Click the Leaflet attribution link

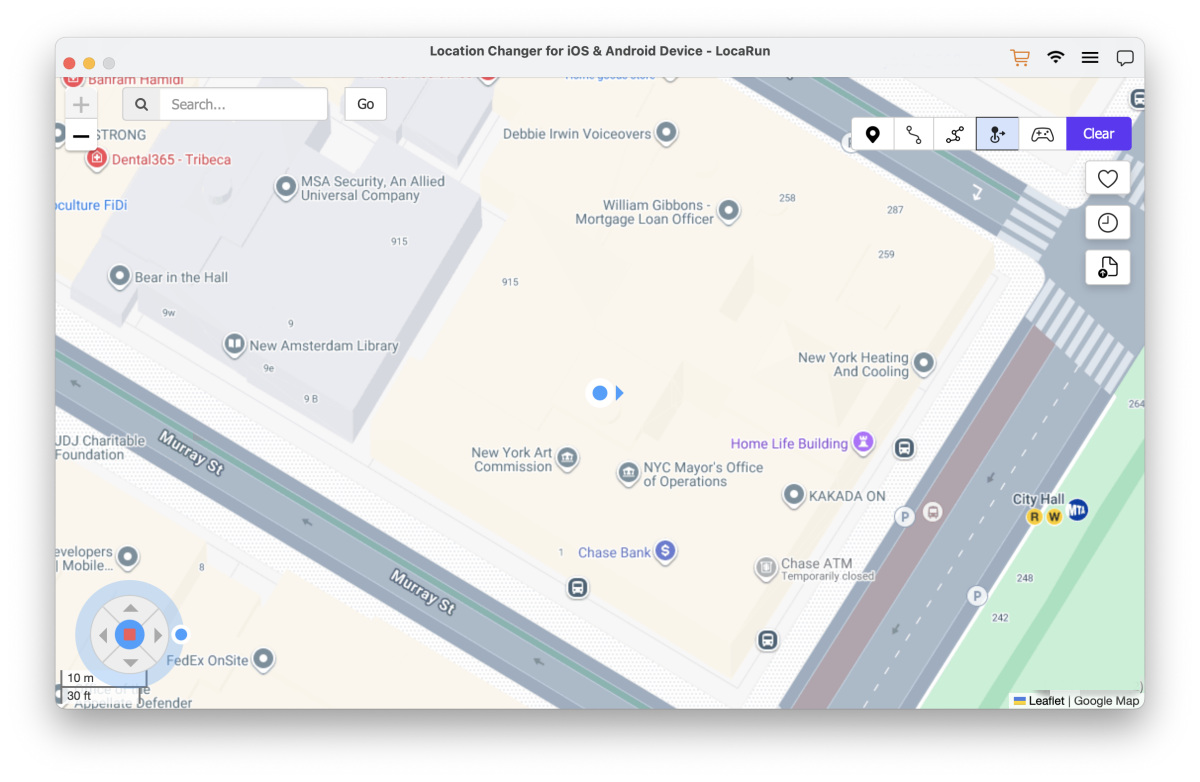pos(1046,701)
